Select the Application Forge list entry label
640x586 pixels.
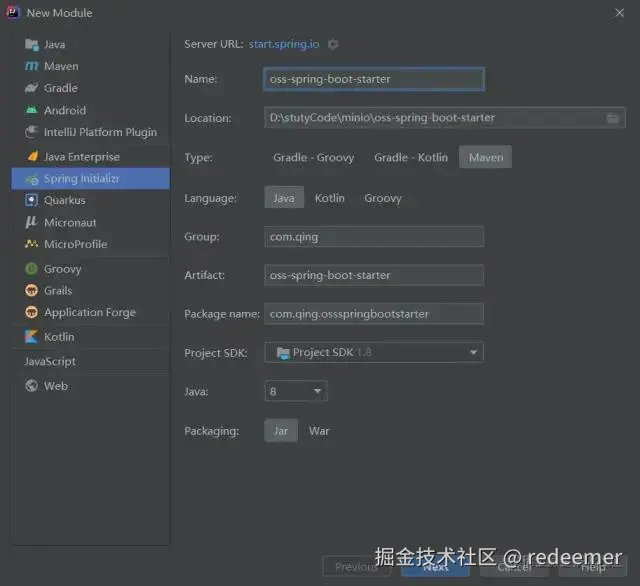coord(90,313)
